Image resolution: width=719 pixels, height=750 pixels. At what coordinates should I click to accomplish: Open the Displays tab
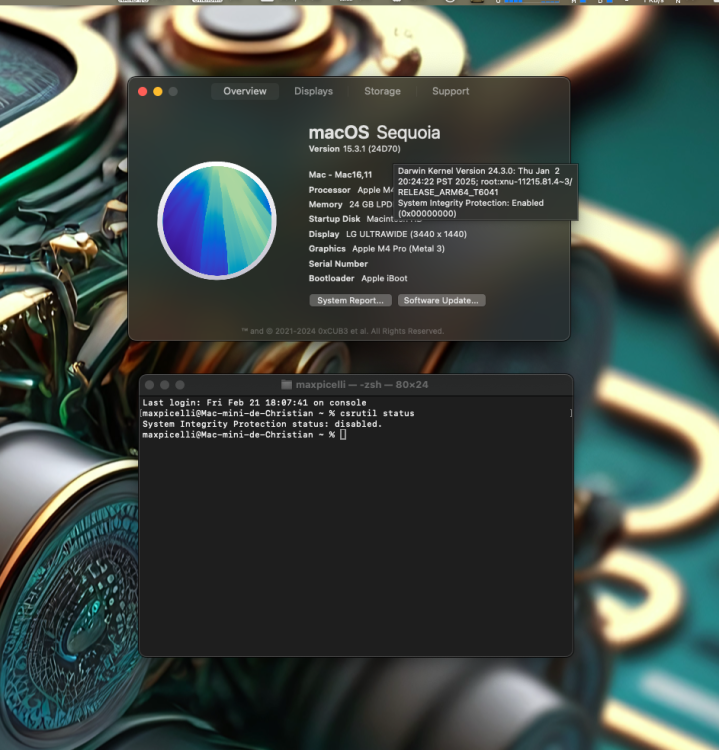click(313, 91)
